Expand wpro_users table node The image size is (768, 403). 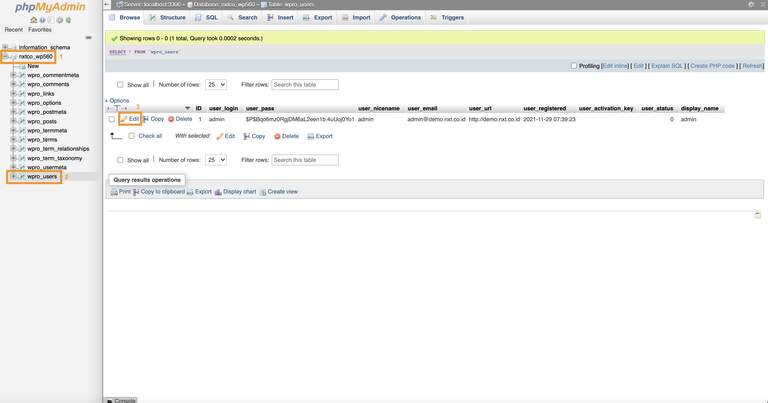click(13, 176)
